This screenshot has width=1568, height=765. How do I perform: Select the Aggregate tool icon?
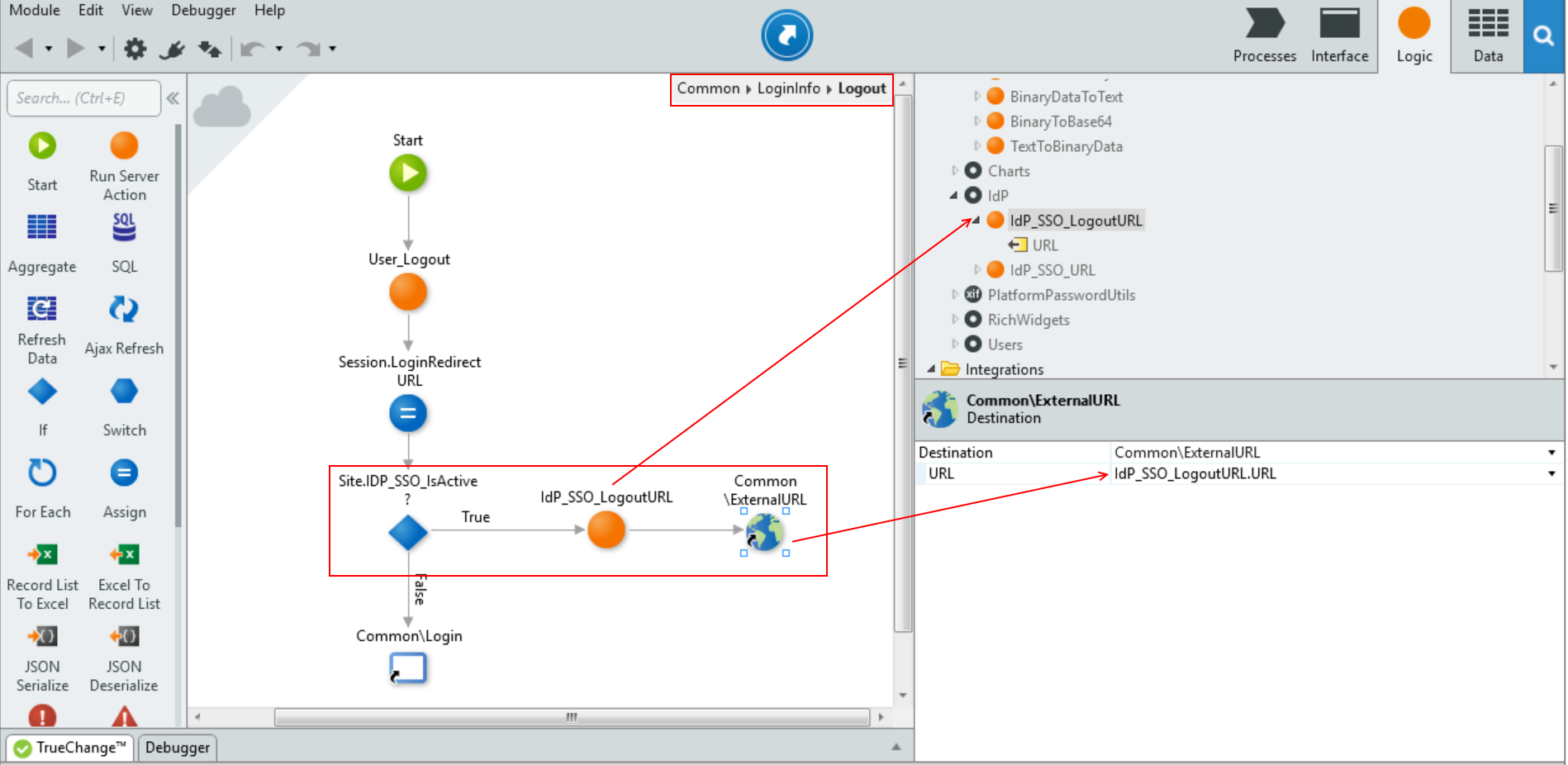point(42,228)
